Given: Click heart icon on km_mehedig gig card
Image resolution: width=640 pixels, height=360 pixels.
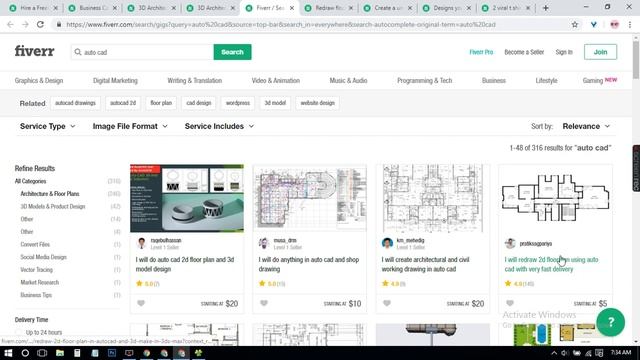Looking at the screenshot, I should [387, 303].
